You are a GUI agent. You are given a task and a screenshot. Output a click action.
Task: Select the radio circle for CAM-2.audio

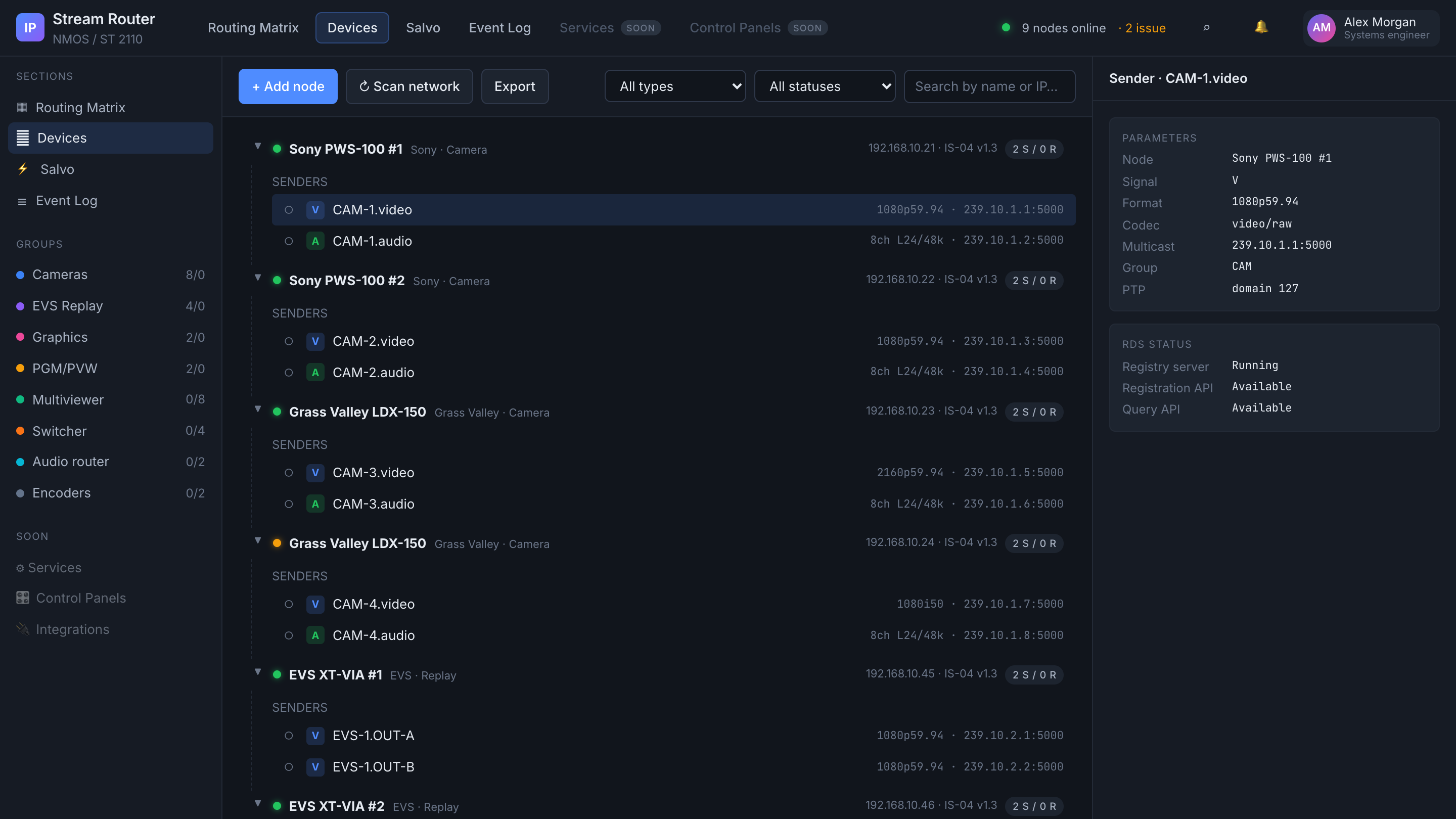point(289,373)
